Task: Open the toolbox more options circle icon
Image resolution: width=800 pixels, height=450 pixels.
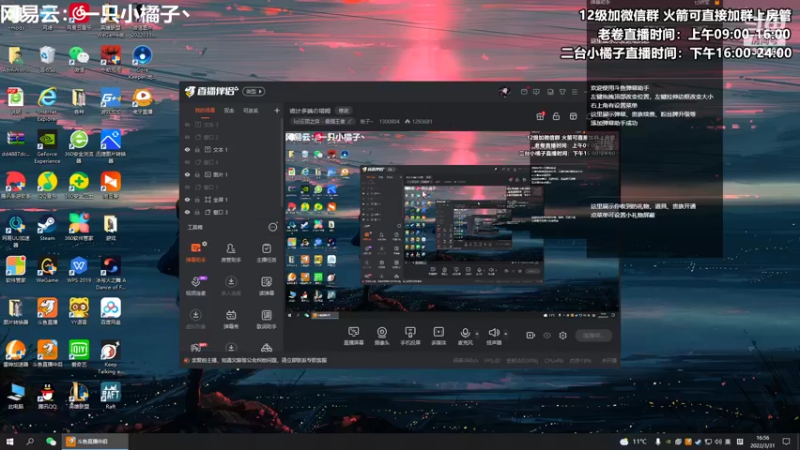Action: (273, 227)
